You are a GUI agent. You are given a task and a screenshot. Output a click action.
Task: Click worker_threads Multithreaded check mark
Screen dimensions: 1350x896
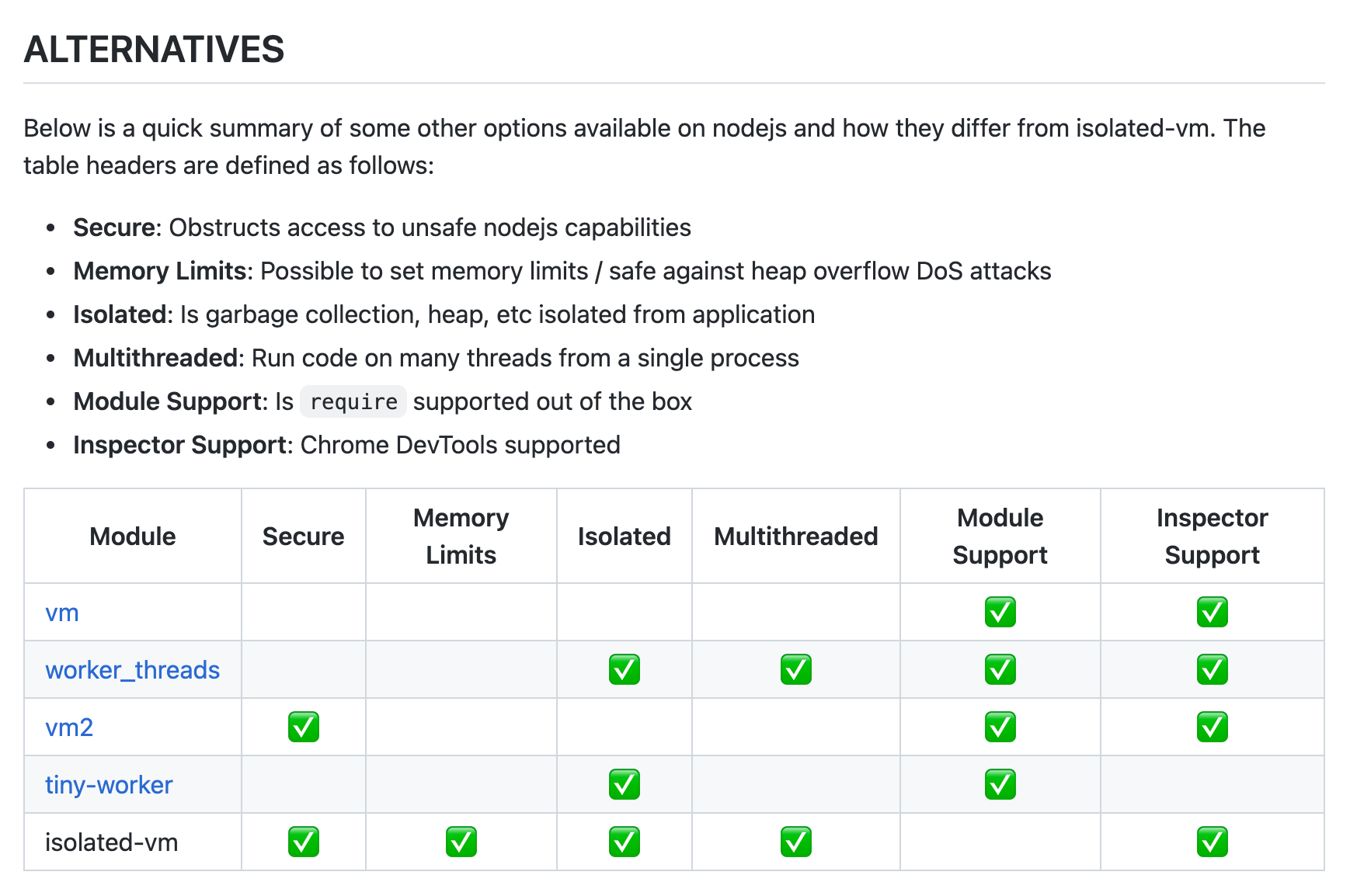point(795,670)
